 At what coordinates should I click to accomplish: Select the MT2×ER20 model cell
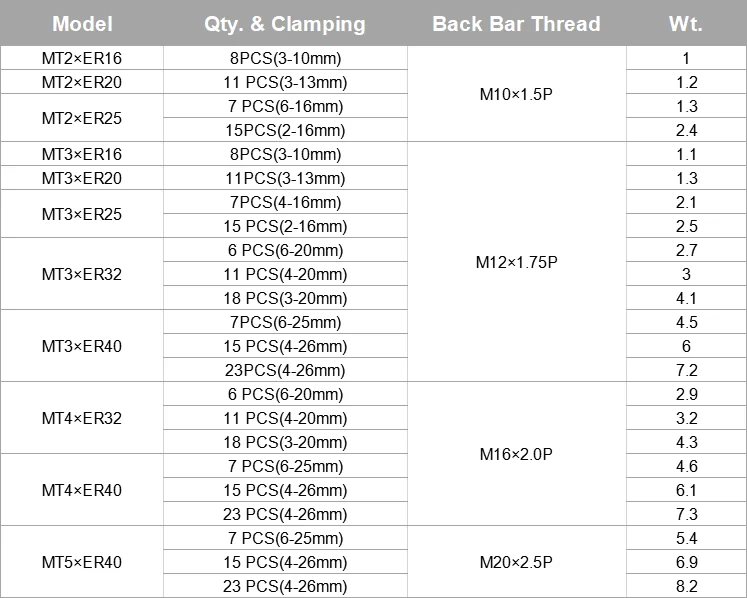pos(82,82)
